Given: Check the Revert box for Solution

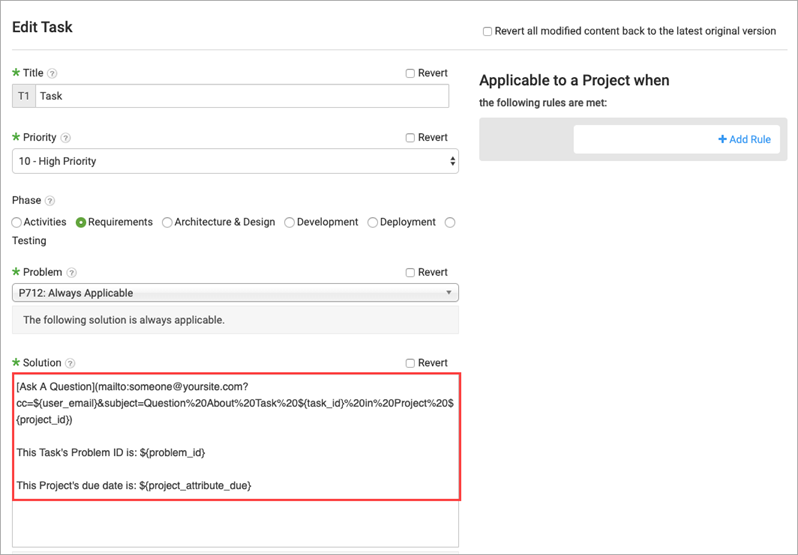Looking at the screenshot, I should click(410, 363).
